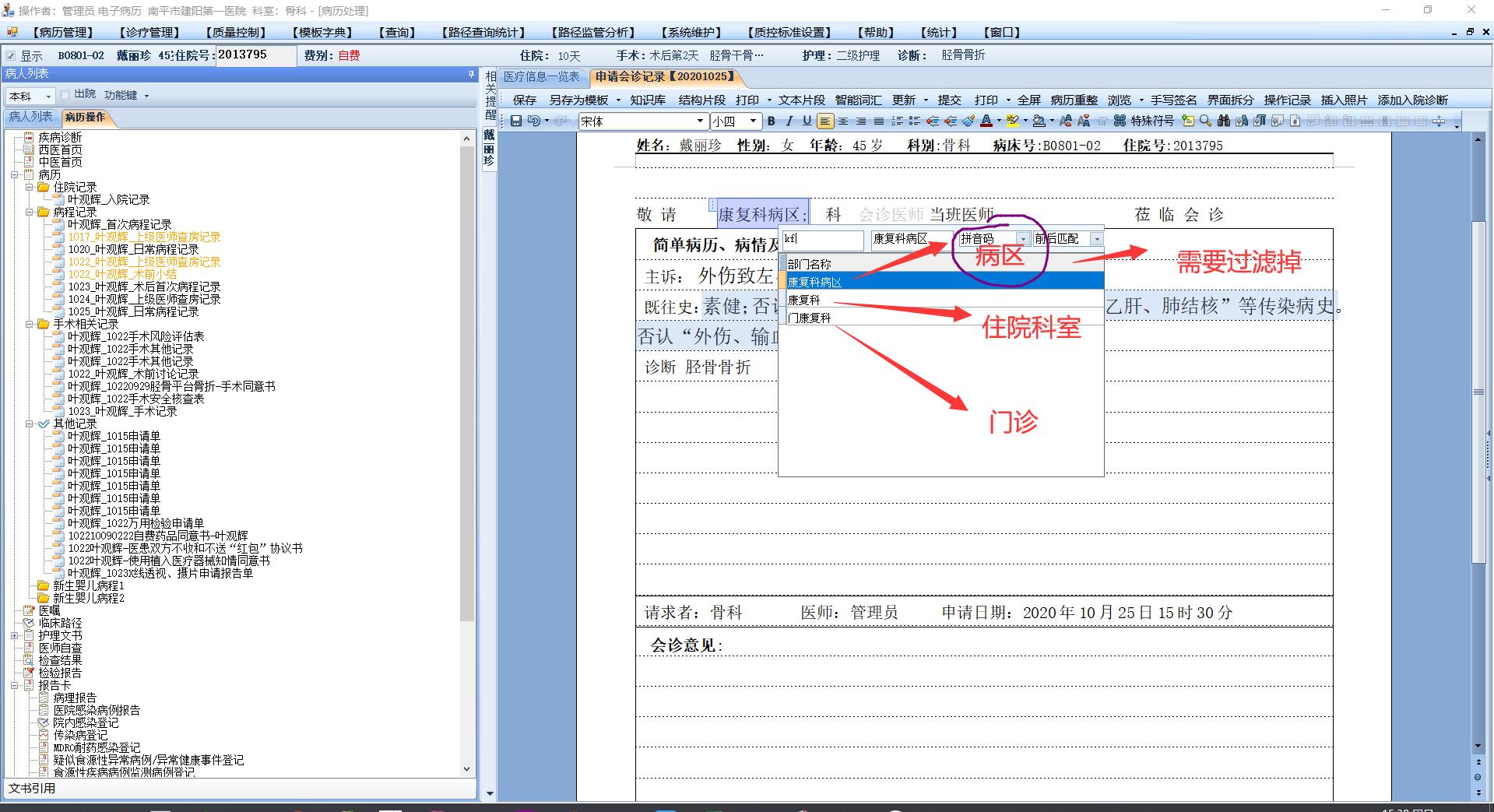Screen dimensions: 1494x812
Task: Open the 诊疗管理 menu
Action: (x=149, y=33)
